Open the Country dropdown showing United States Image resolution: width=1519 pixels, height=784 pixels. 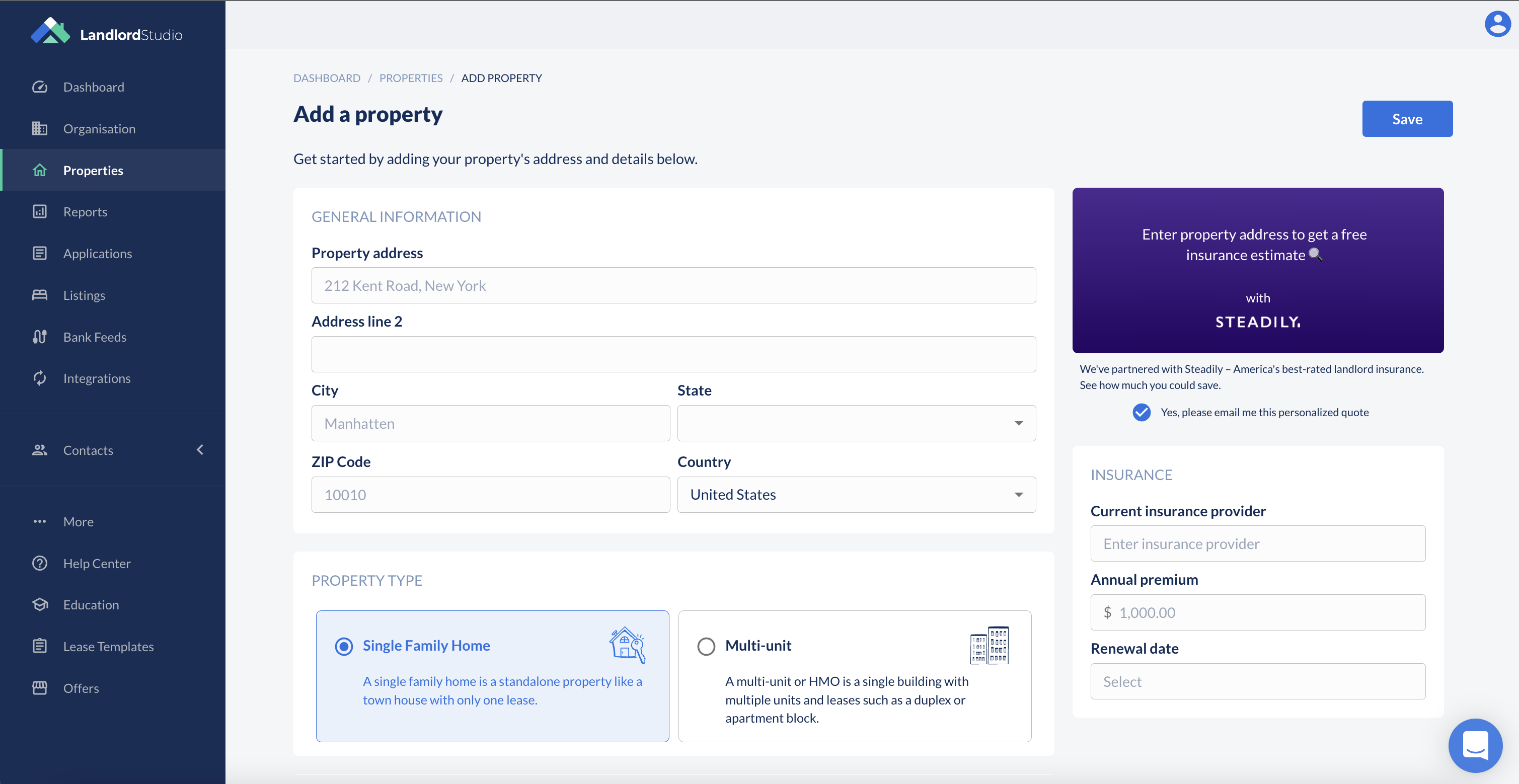coord(856,495)
